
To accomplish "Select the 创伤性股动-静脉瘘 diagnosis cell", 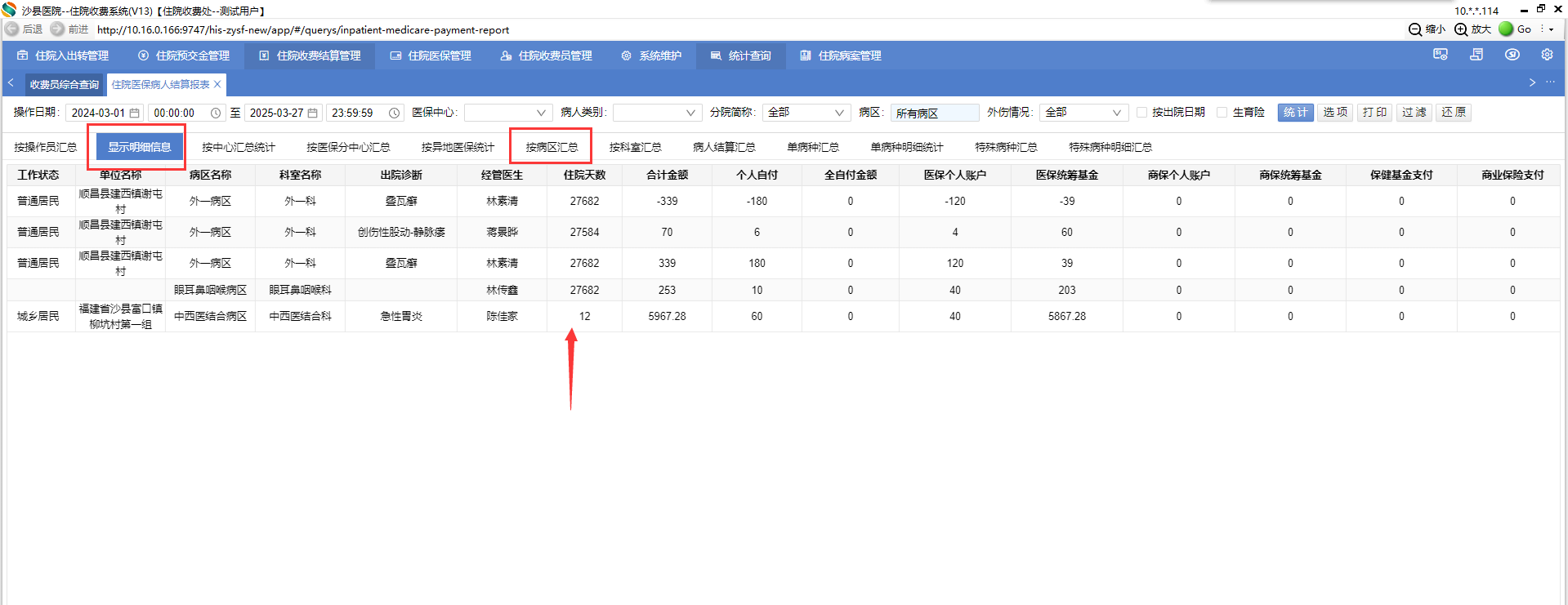I will coord(401,232).
